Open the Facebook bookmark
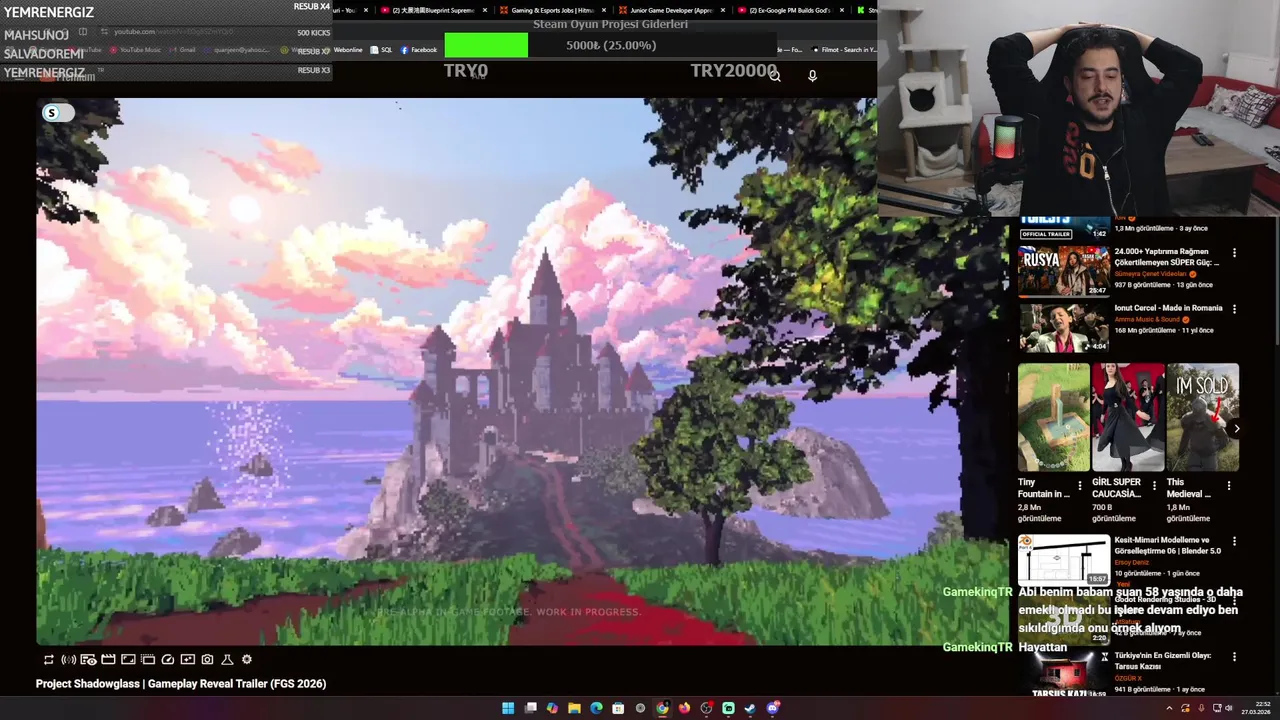The height and width of the screenshot is (720, 1280). tap(418, 50)
